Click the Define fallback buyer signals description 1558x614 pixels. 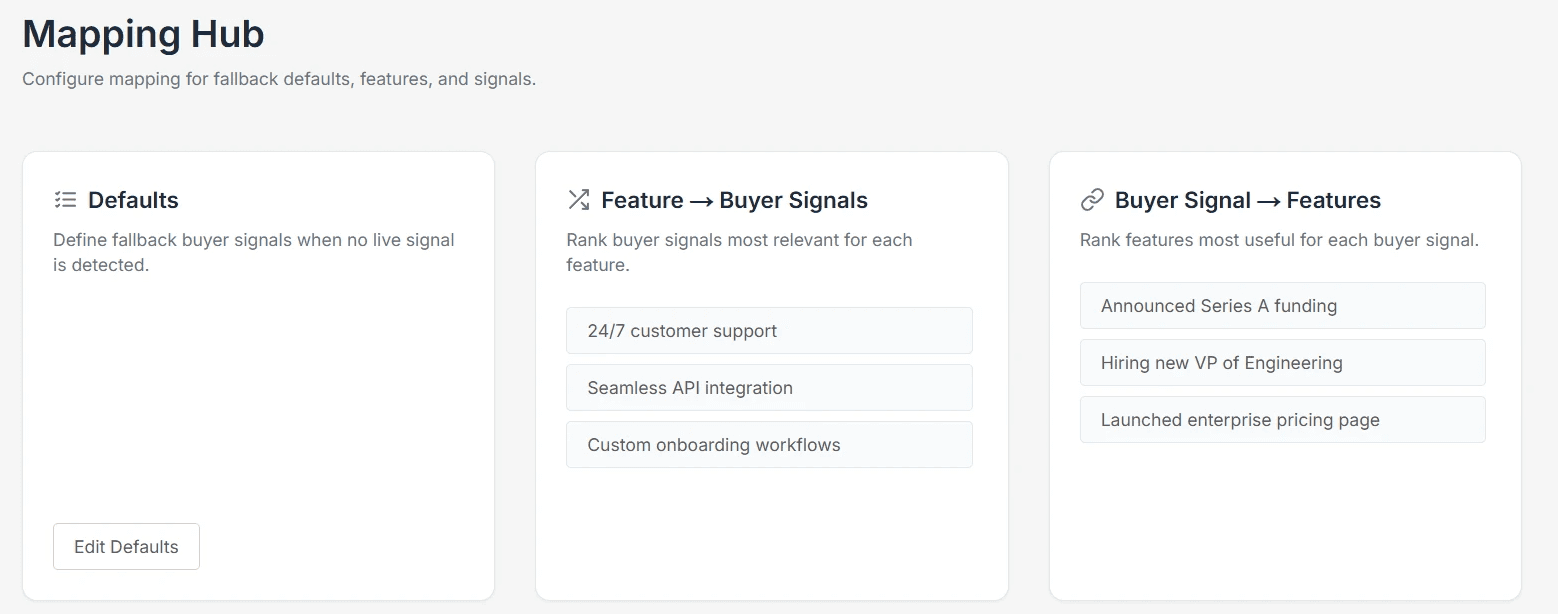tap(253, 252)
